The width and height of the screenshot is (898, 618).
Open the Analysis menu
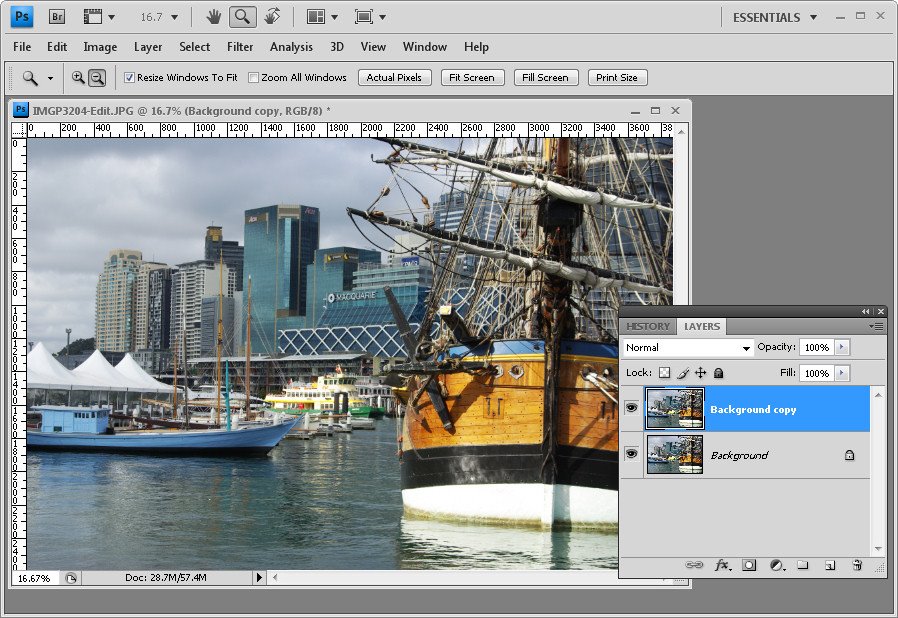pos(292,47)
